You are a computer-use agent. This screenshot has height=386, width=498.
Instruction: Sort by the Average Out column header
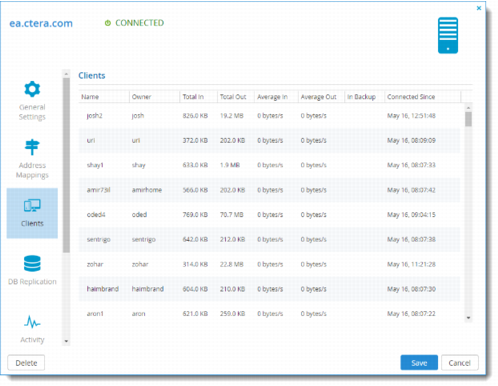pos(321,97)
